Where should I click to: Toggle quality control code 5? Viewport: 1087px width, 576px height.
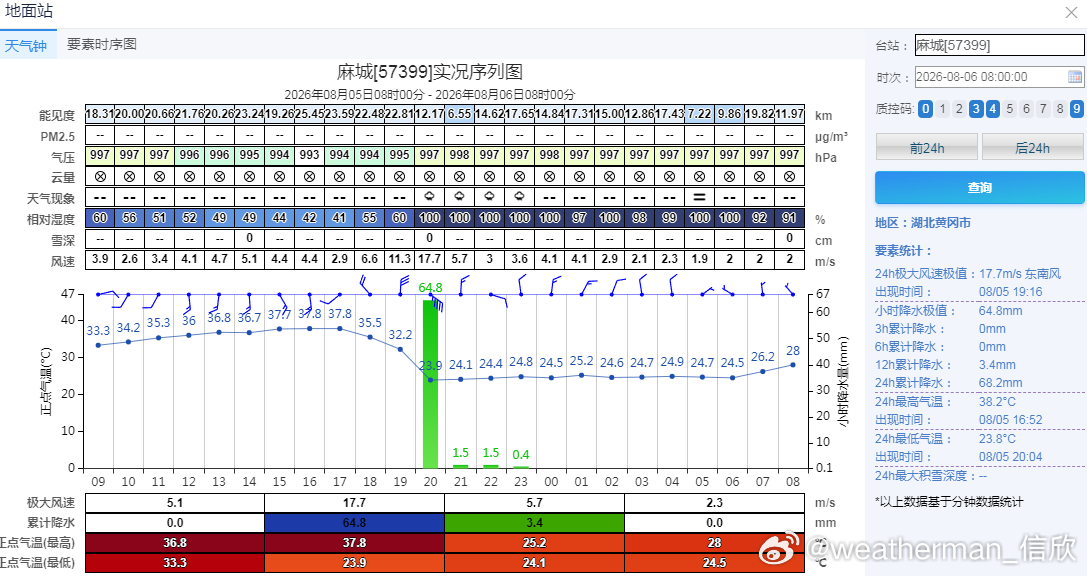(x=1009, y=109)
